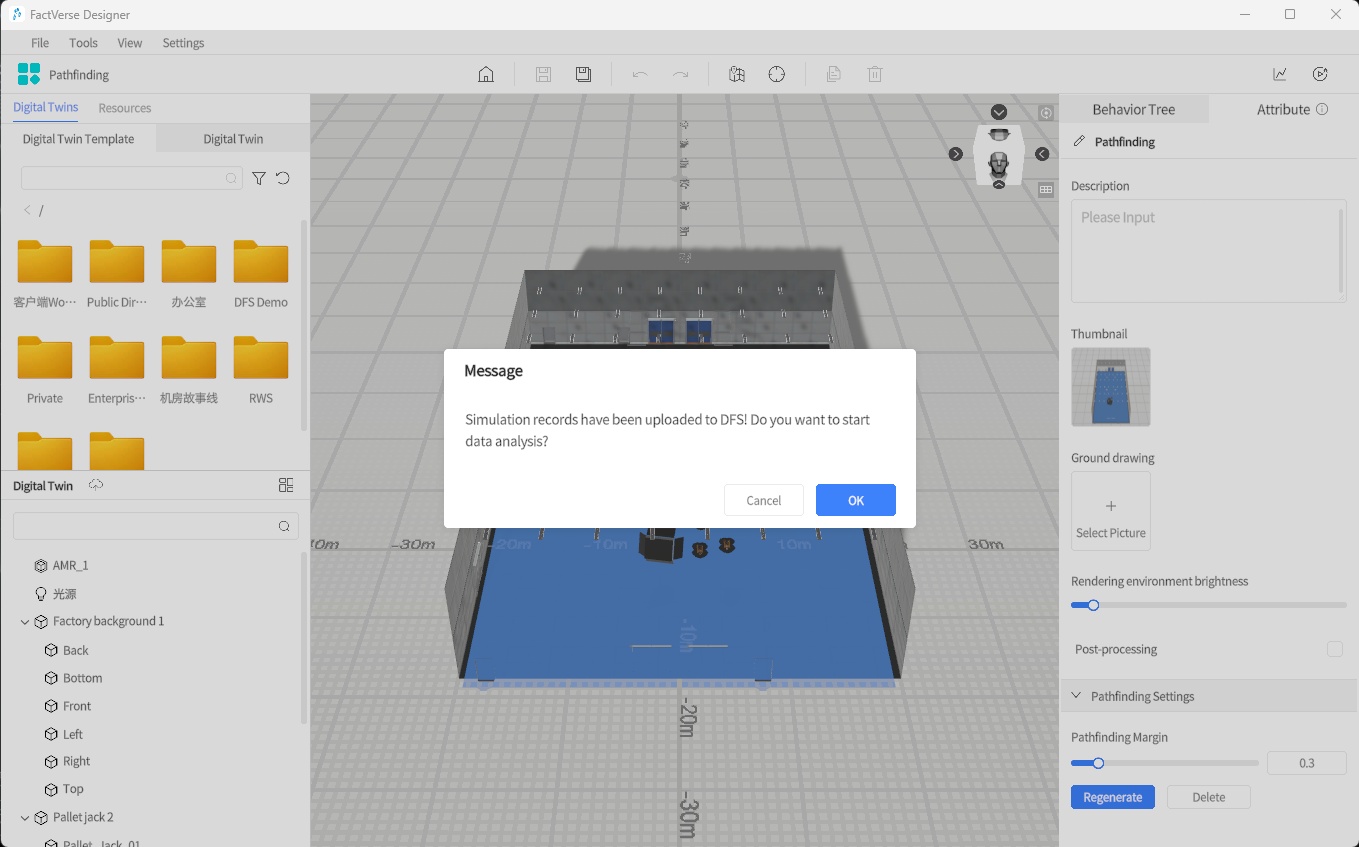Open the data analysis chart icon
Screen dimensions: 1359x847
pos(1280,74)
